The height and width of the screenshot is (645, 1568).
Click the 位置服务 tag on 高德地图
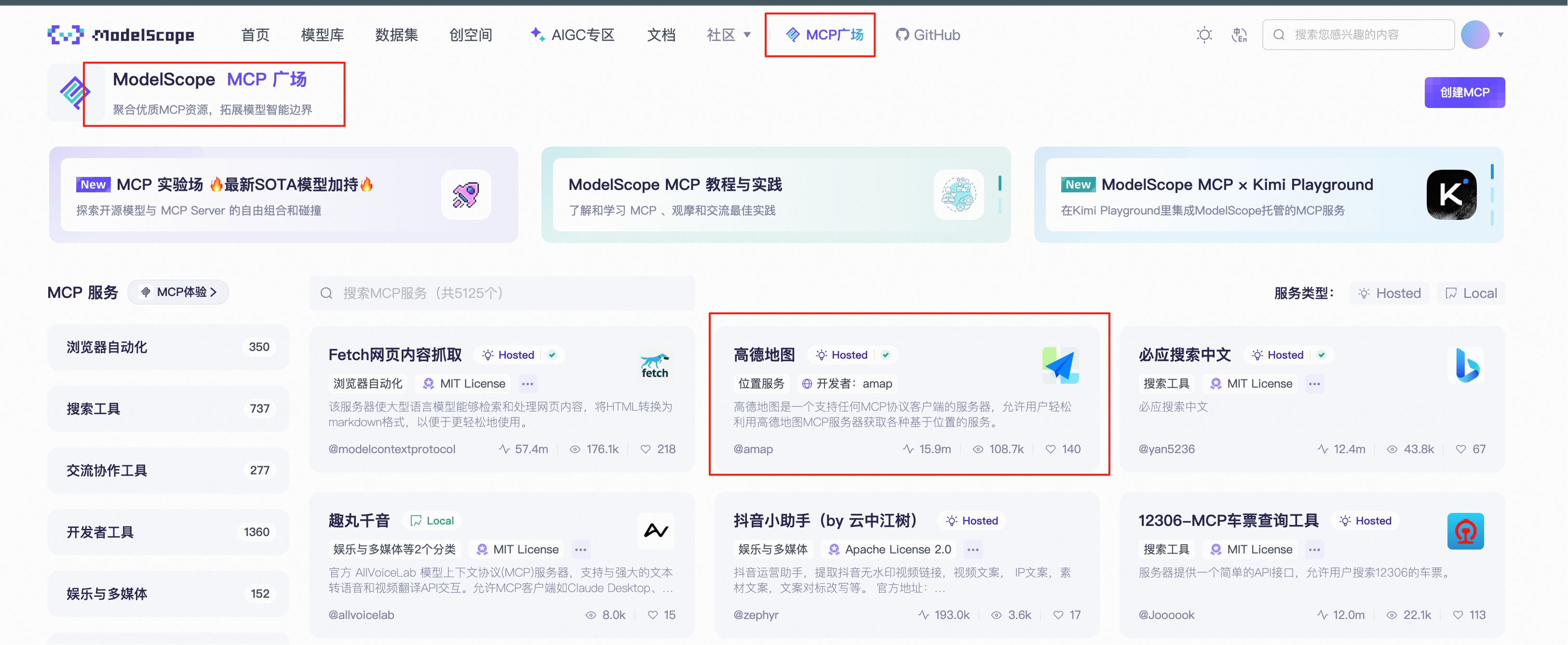point(761,383)
